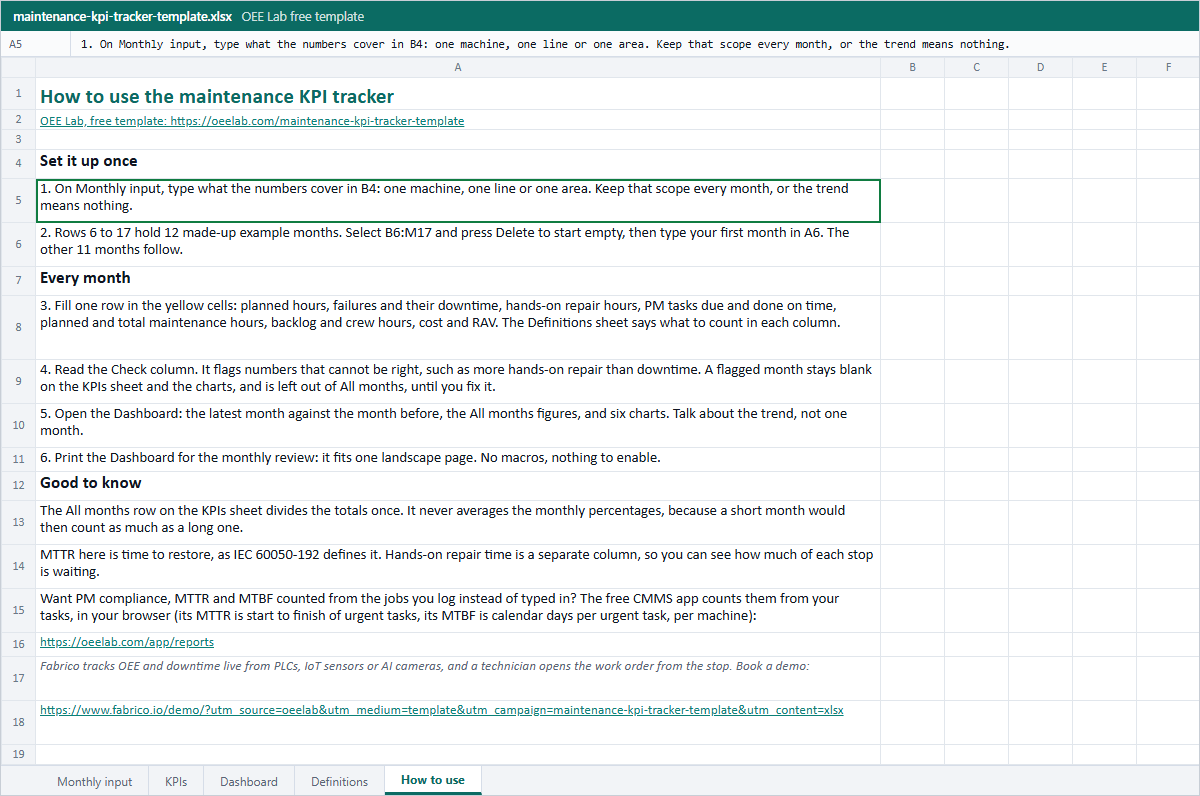Viewport: 1200px width, 796px height.
Task: Select the cell starting '6. Print the Dashboard'
Action: click(458, 459)
